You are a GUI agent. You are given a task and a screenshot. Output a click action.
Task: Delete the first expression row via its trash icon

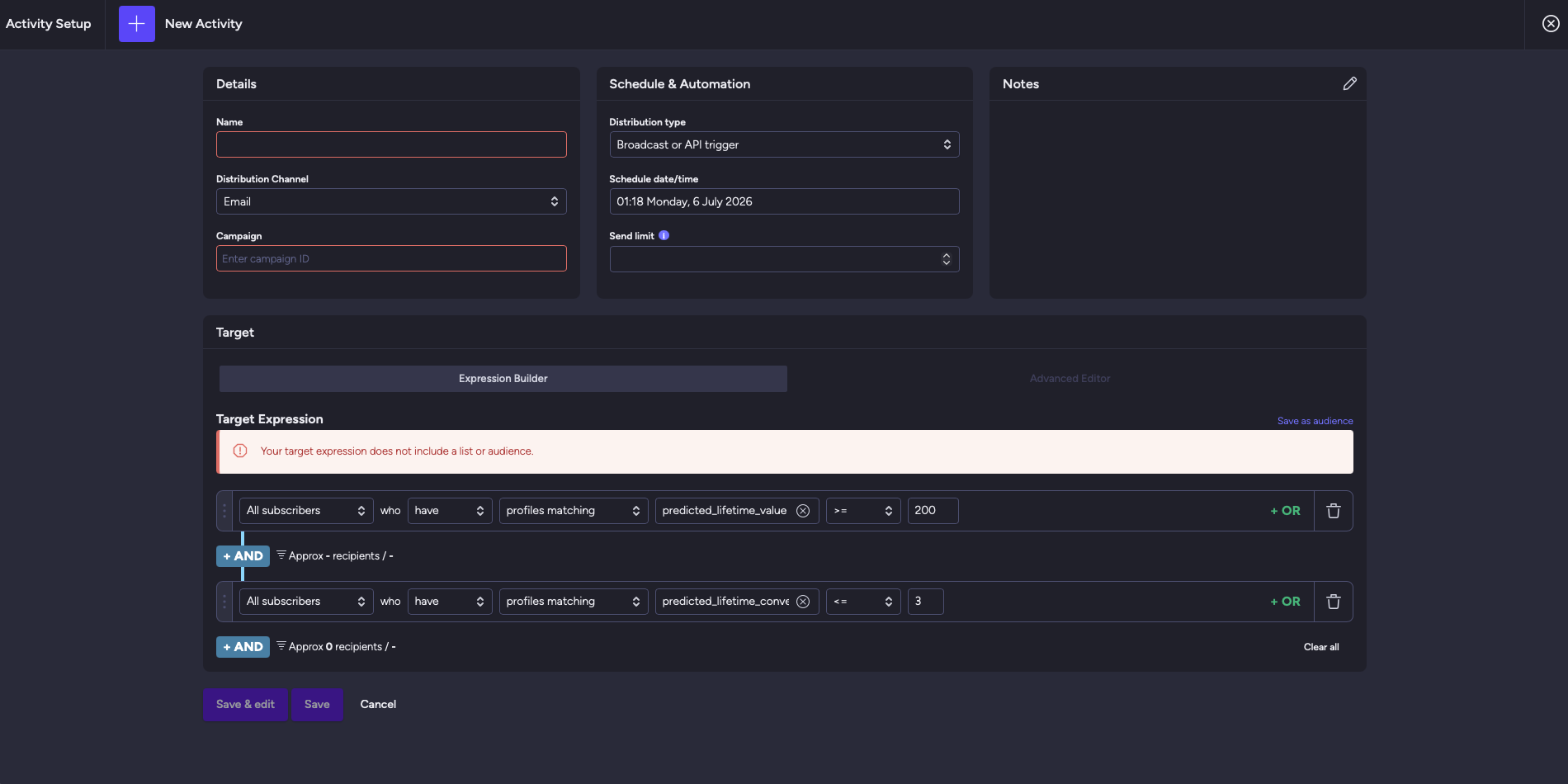pyautogui.click(x=1333, y=511)
